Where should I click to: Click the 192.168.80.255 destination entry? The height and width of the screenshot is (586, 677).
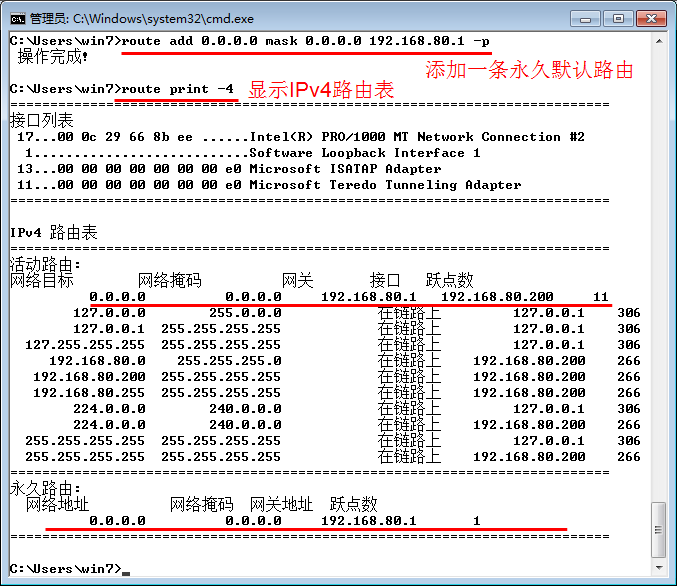click(89, 393)
